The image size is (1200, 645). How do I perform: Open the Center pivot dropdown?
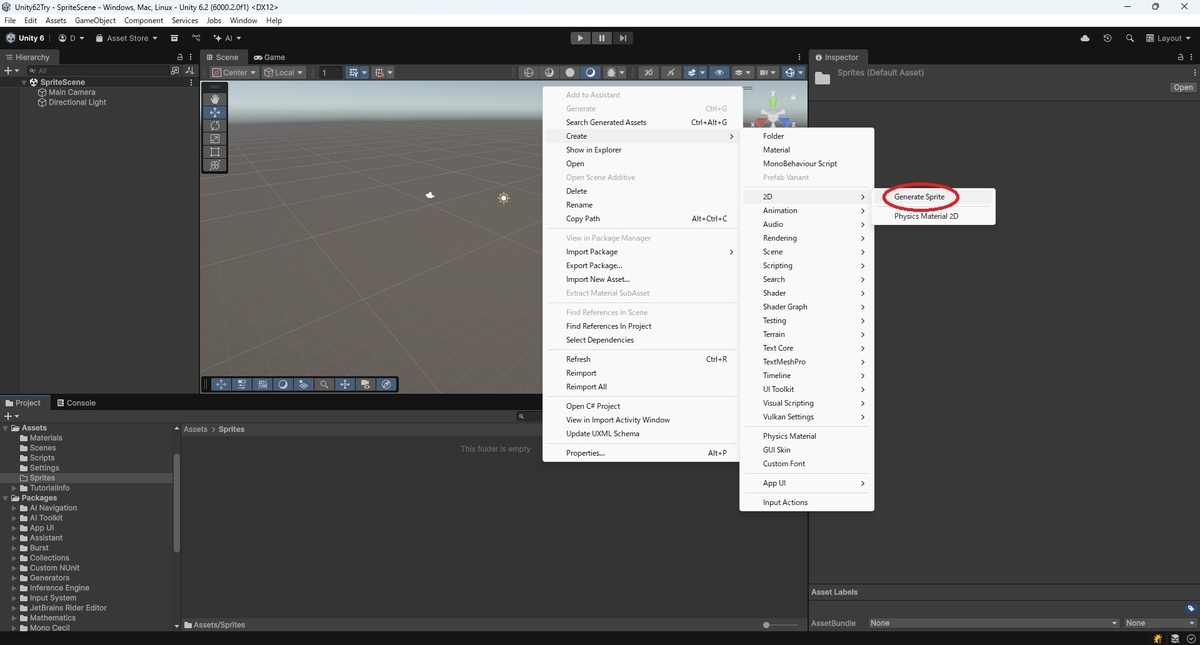pos(234,72)
